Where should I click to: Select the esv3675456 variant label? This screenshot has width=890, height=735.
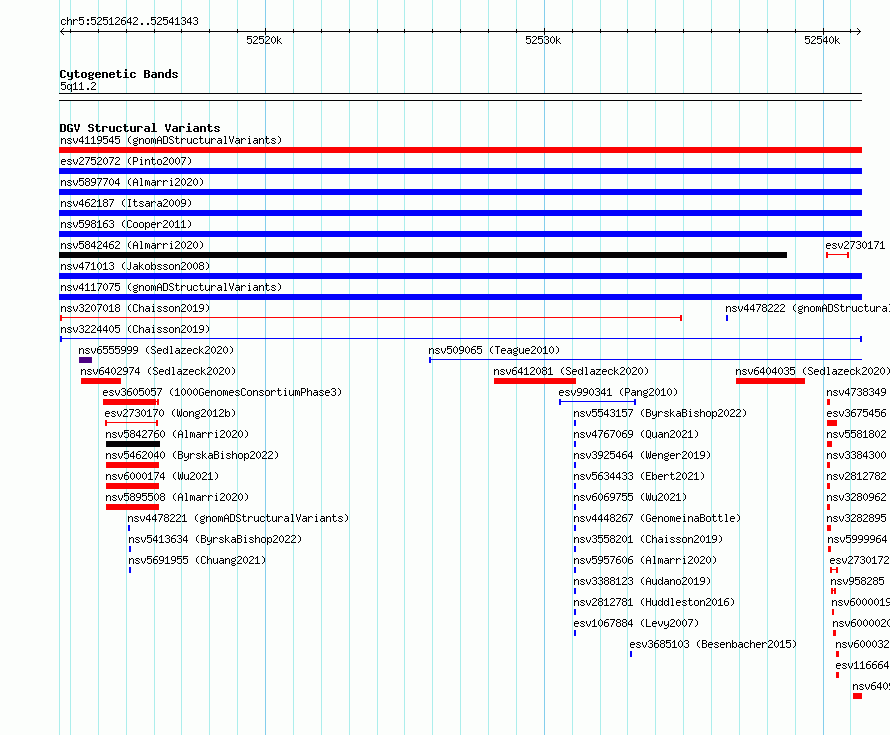coord(856,413)
